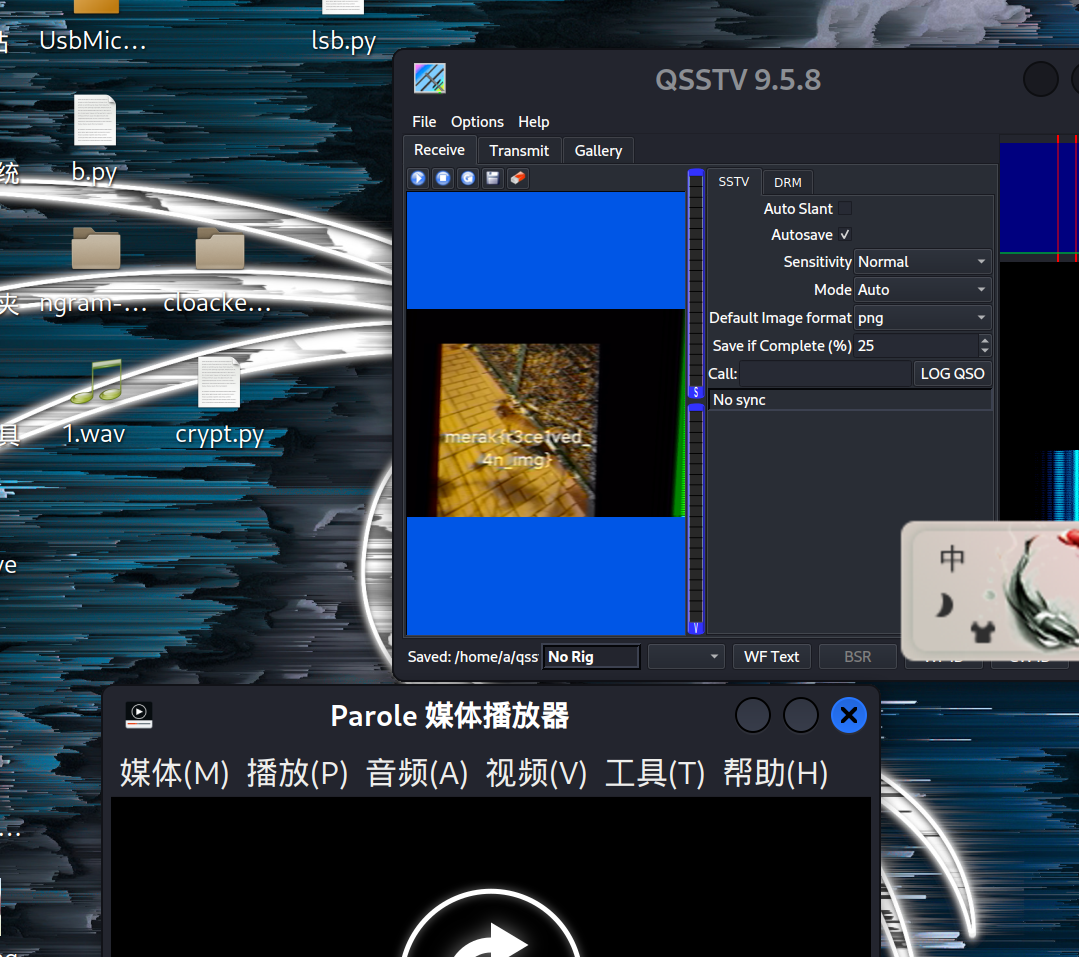1079x957 pixels.
Task: Save the received image via floppy disk icon
Action: [x=492, y=178]
